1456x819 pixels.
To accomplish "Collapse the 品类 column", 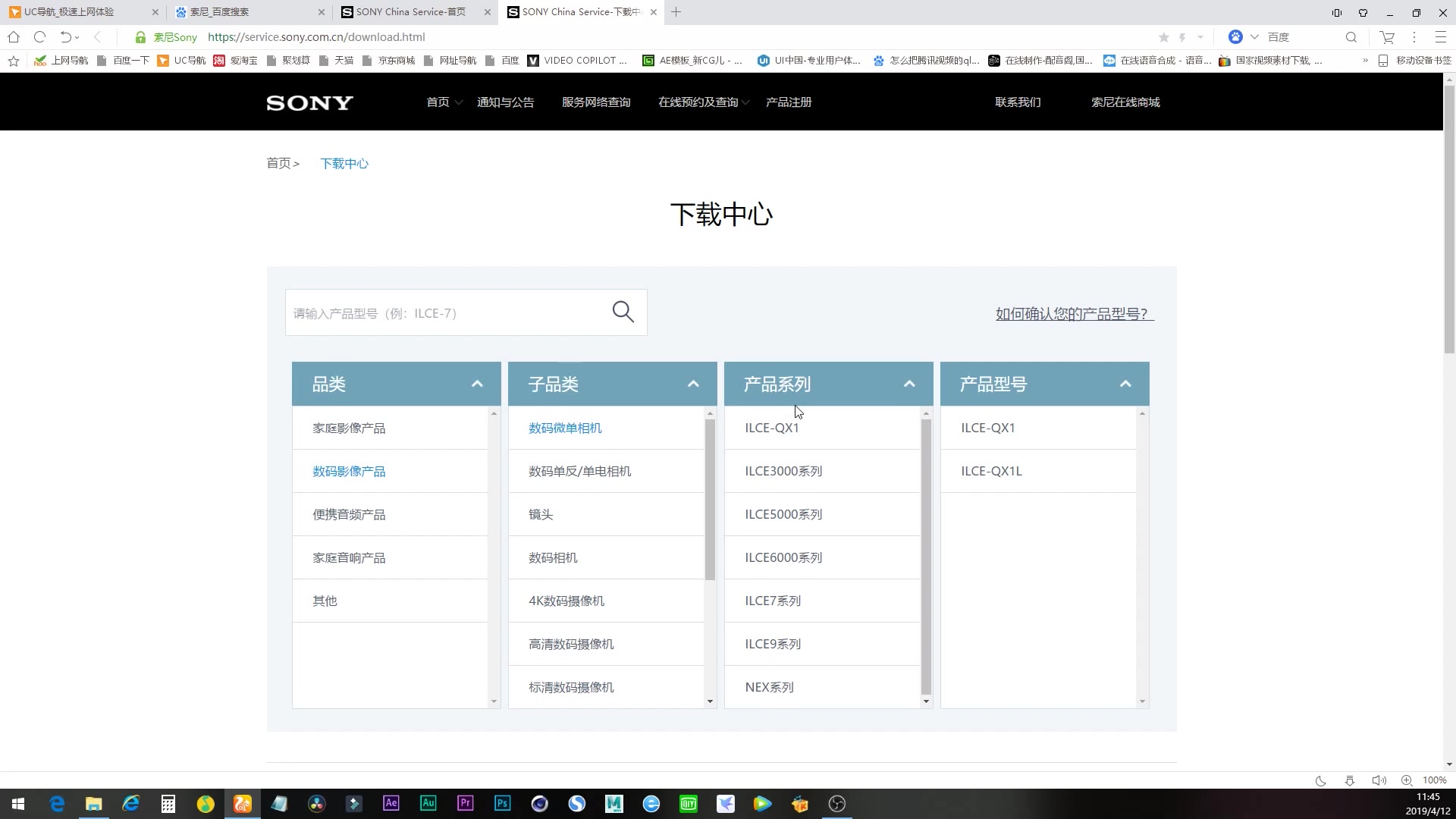I will [x=477, y=384].
